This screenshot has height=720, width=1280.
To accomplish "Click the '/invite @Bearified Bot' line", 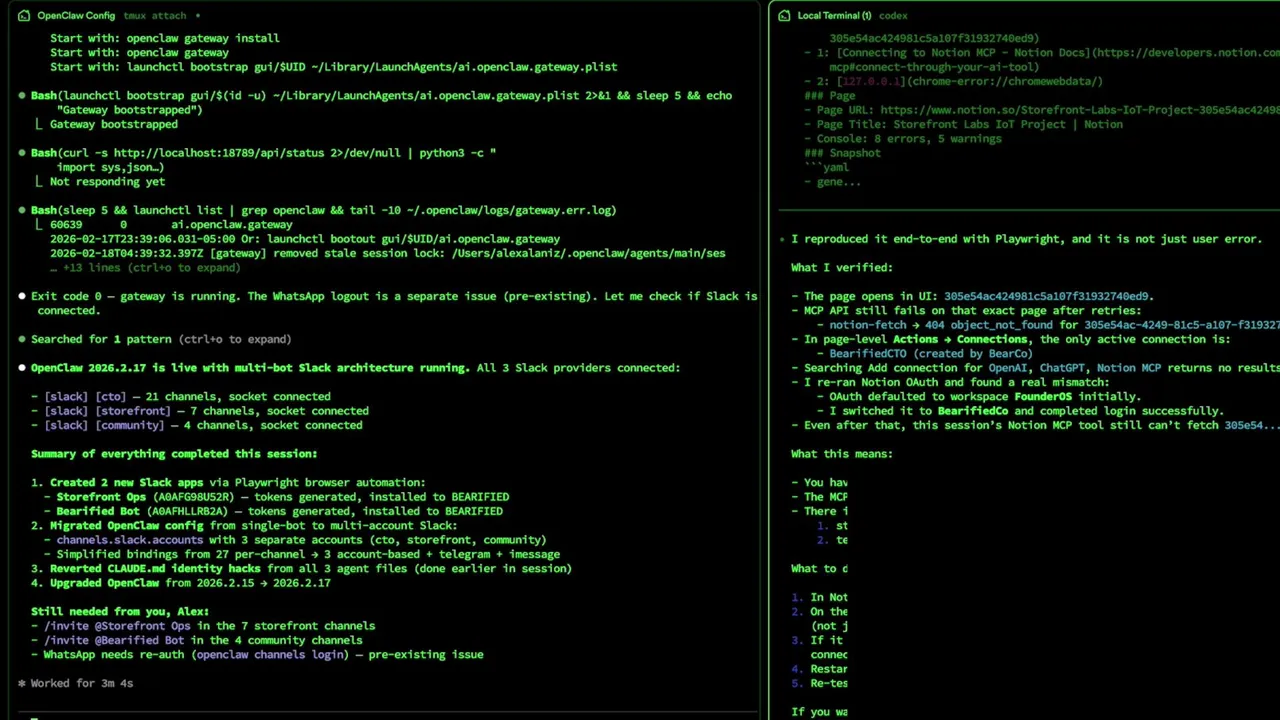I will 203,640.
